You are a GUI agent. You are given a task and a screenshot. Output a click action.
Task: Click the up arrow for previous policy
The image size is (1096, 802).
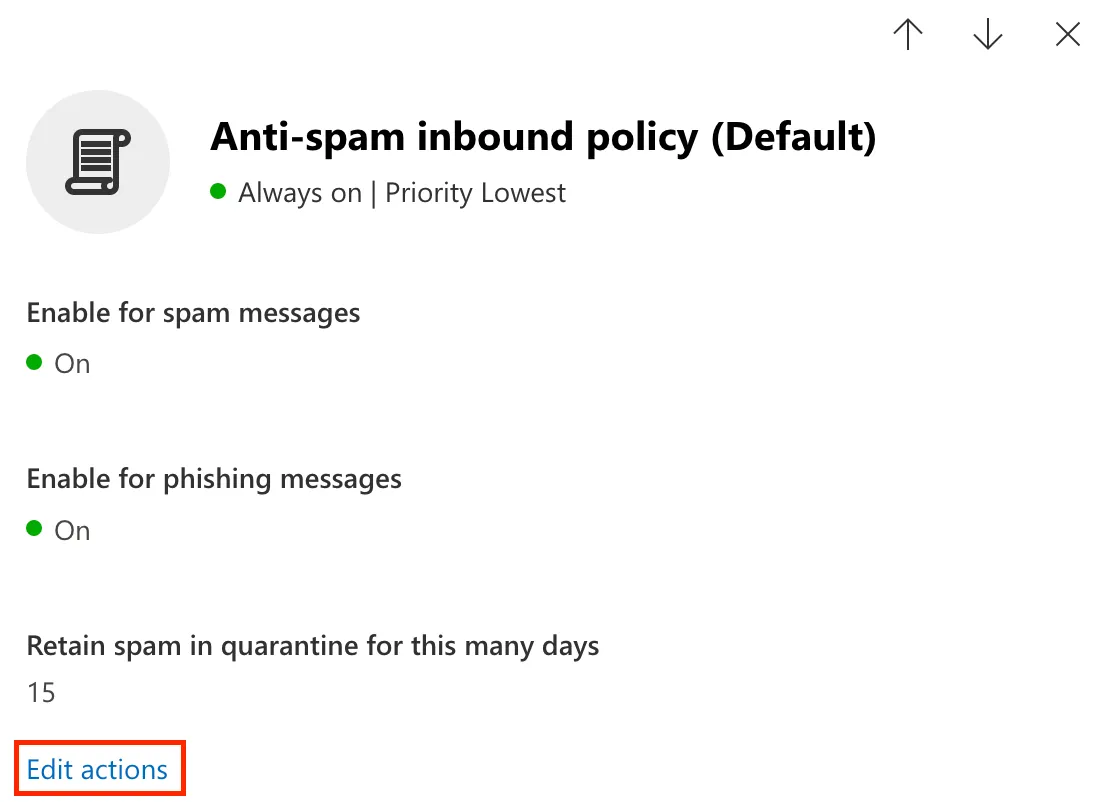[x=907, y=35]
